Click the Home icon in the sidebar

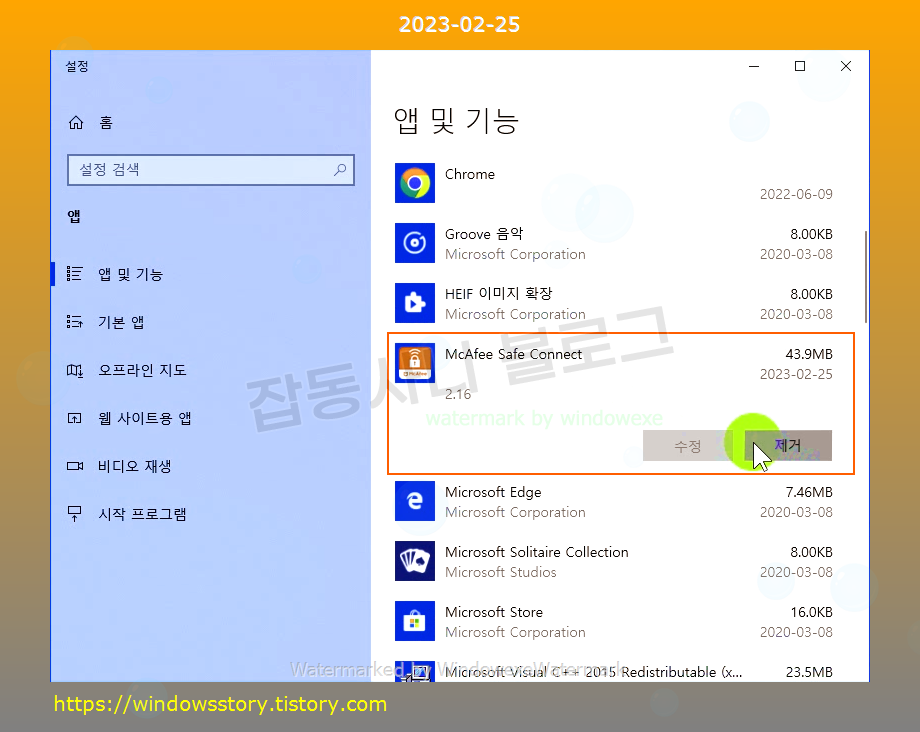click(x=76, y=123)
